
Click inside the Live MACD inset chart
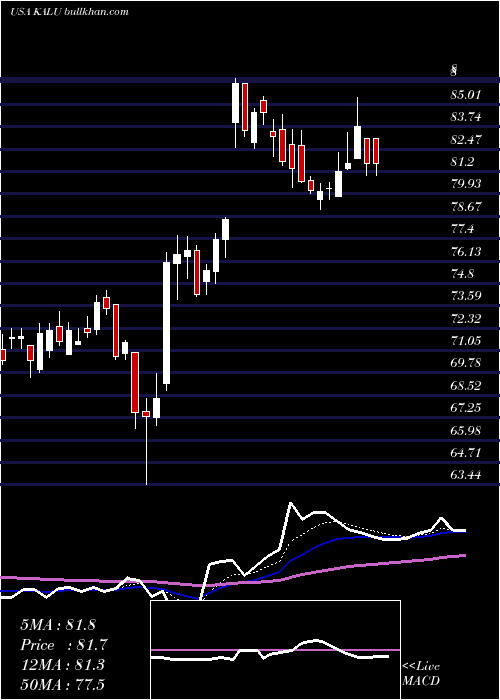click(x=275, y=650)
